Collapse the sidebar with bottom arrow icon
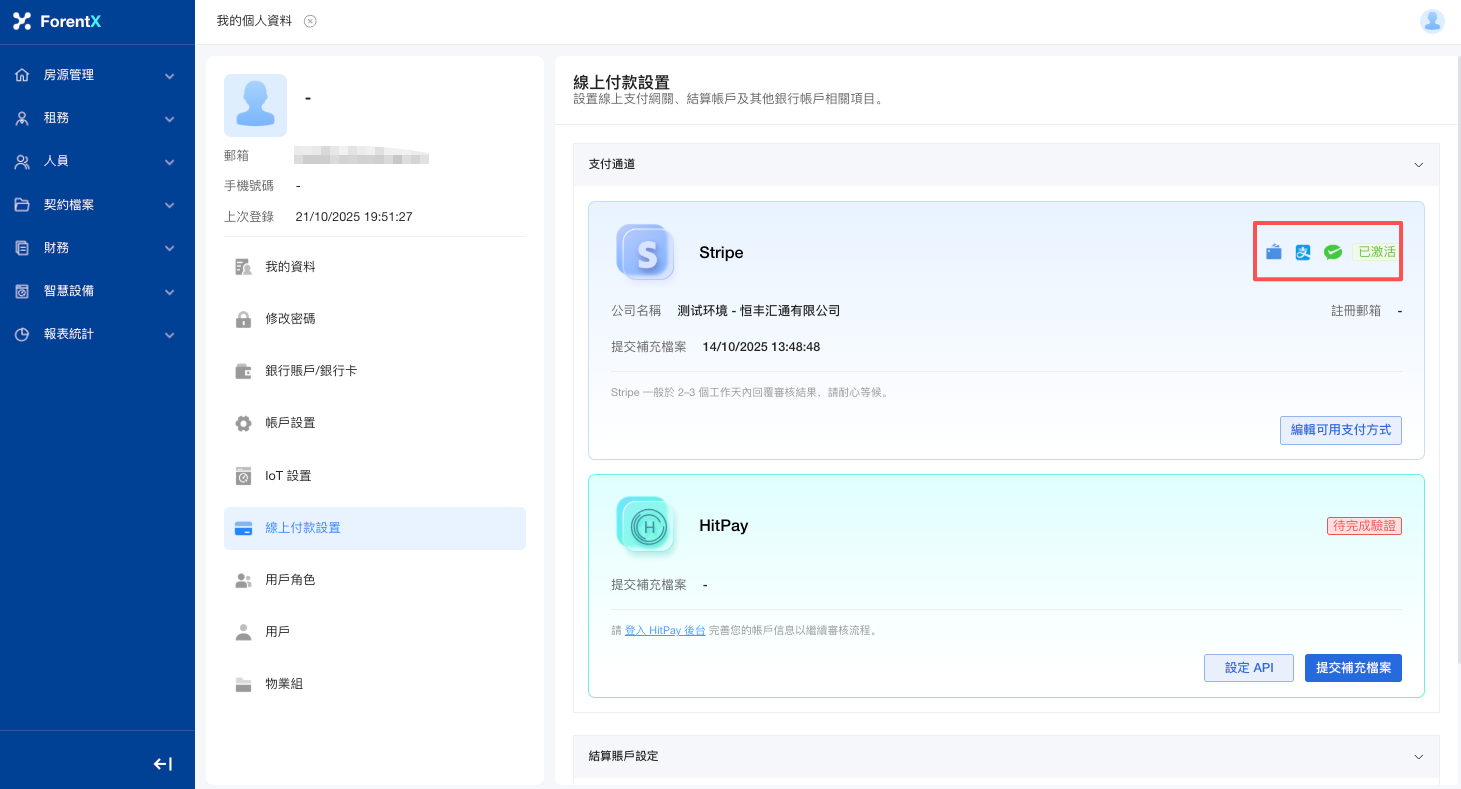The image size is (1461, 789). point(162,764)
